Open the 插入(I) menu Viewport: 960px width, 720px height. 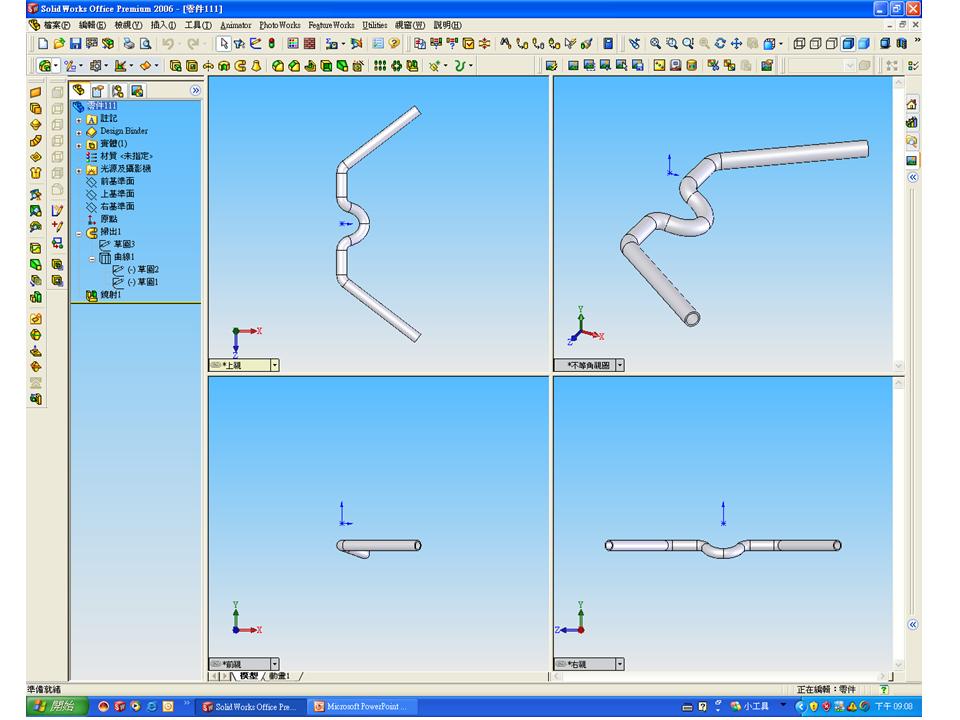(x=163, y=25)
